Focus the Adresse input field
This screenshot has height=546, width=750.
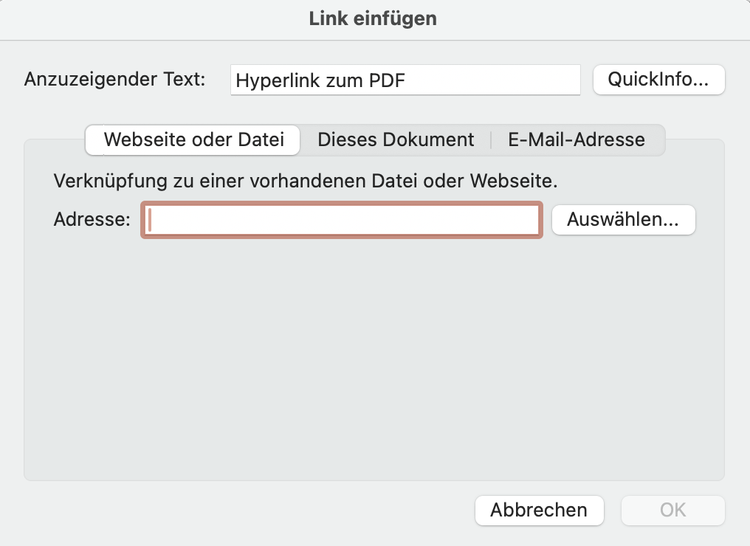[341, 220]
